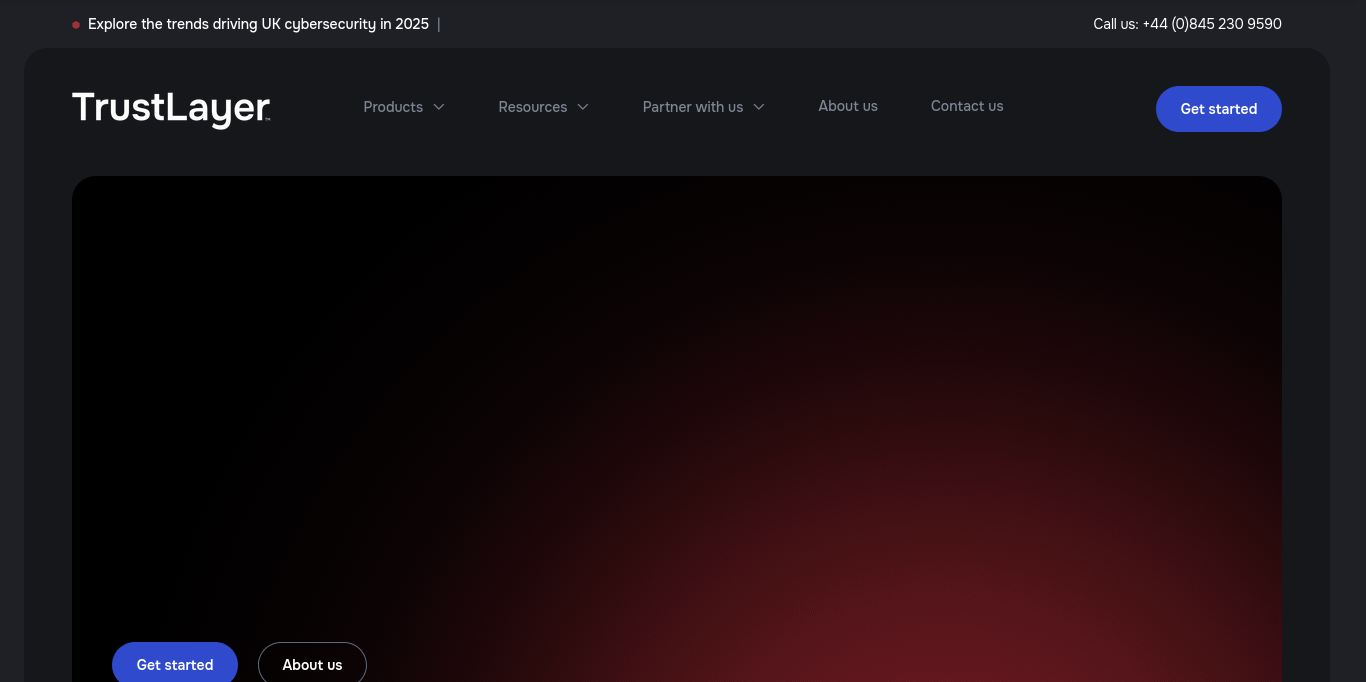Image resolution: width=1366 pixels, height=682 pixels.
Task: Open the Contact us navigation link
Action: click(967, 106)
